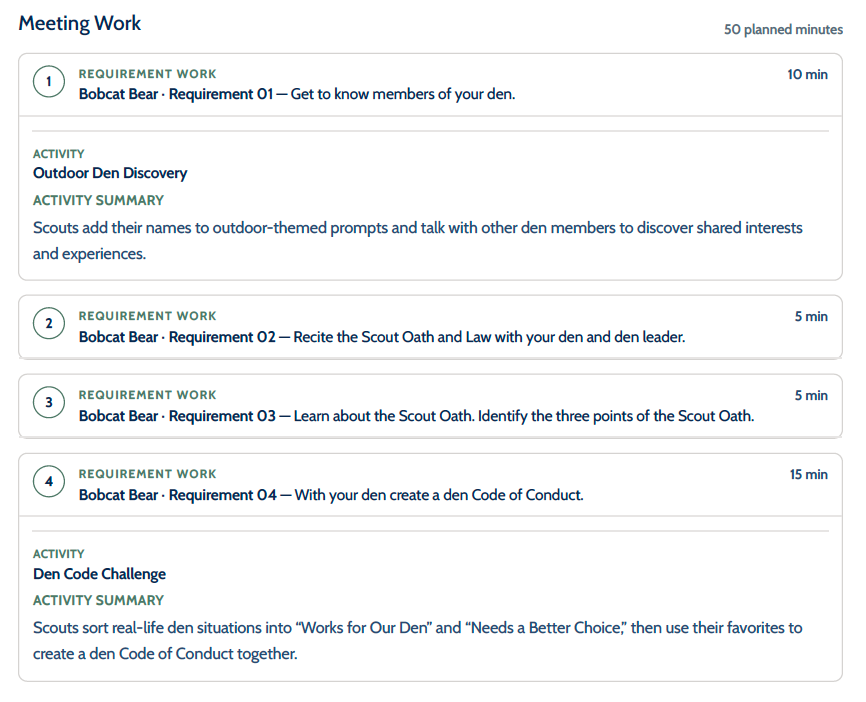Click the step 4 circle icon
The width and height of the screenshot is (866, 702).
(49, 481)
